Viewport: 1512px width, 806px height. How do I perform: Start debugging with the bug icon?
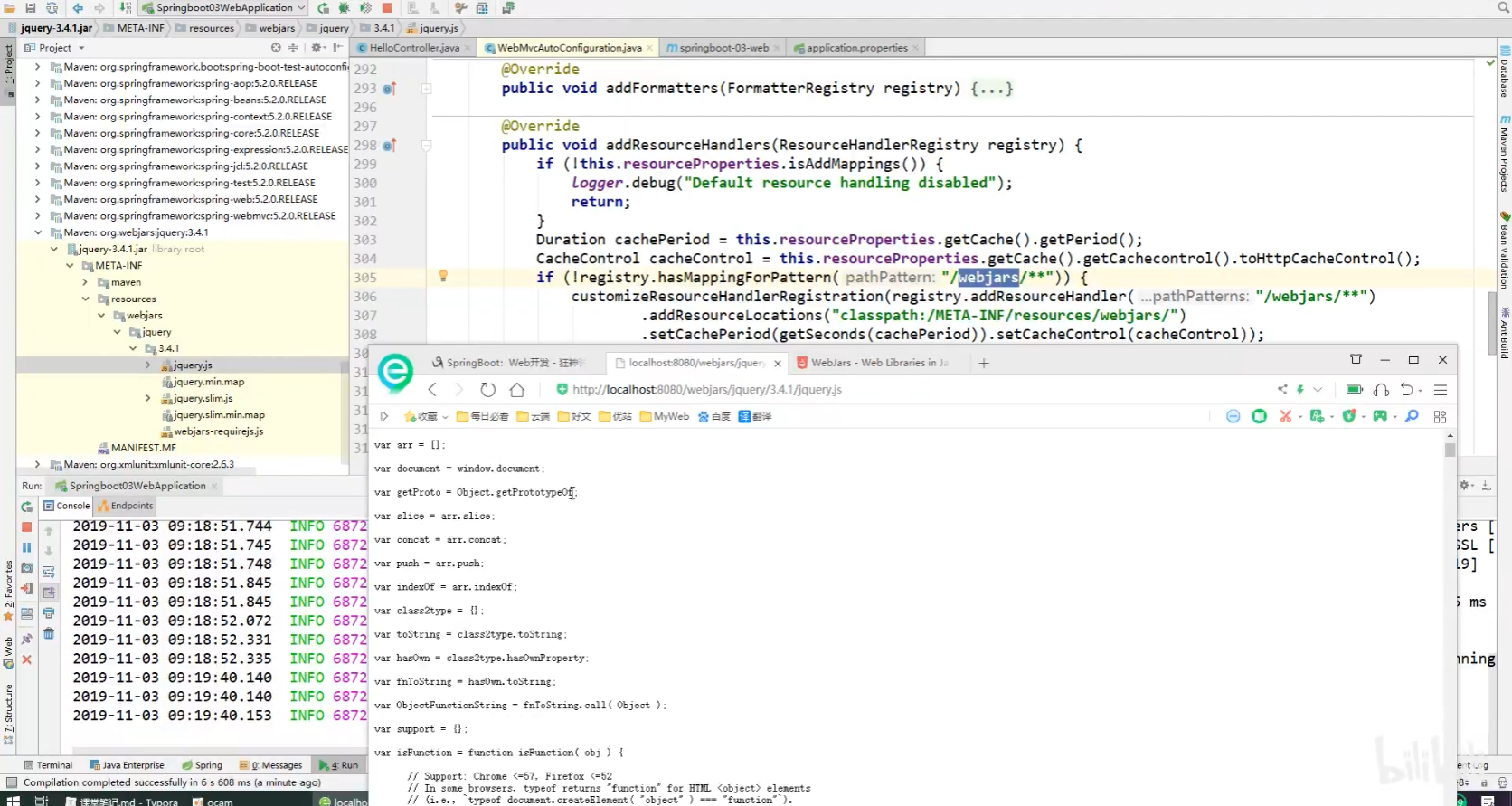[x=345, y=8]
